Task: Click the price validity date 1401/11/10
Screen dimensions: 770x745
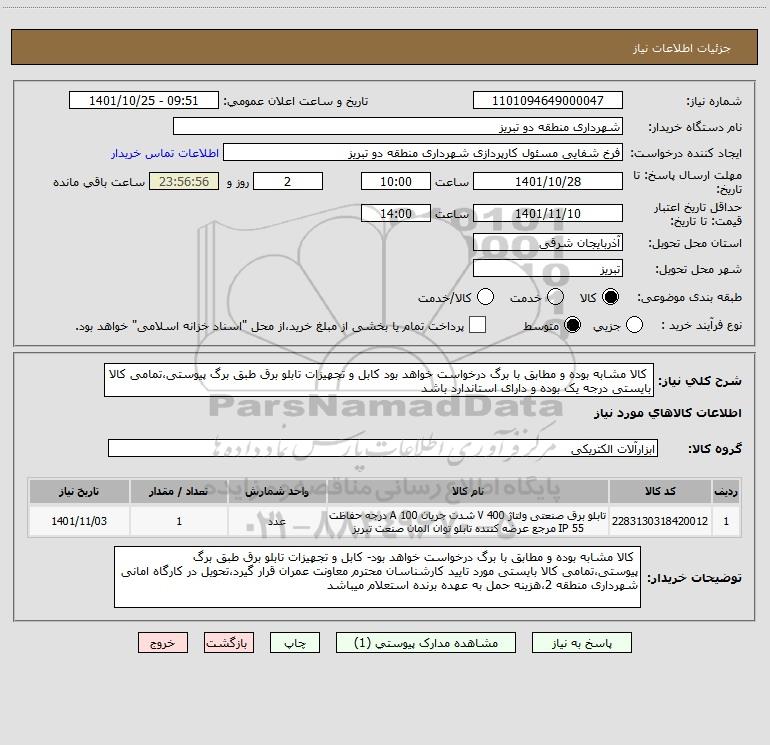Action: point(548,213)
